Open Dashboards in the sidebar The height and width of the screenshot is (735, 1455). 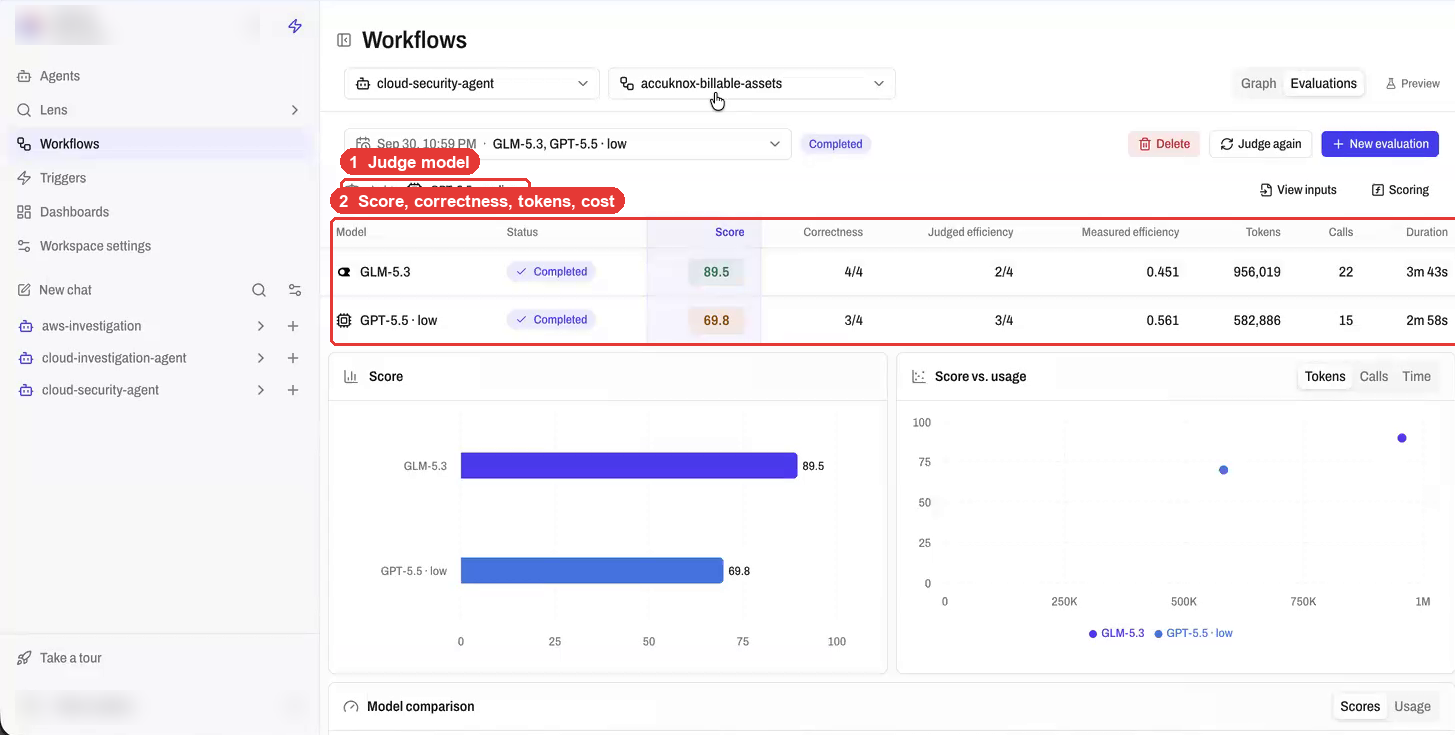click(x=160, y=212)
